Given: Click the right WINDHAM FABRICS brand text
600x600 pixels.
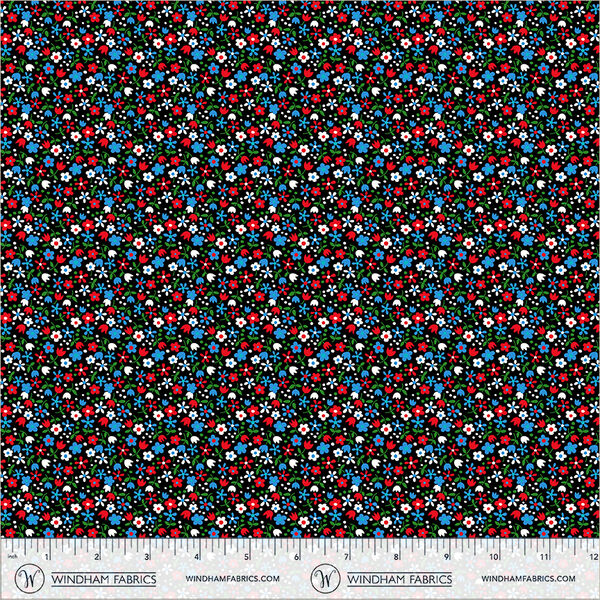Looking at the screenshot, I should (x=399, y=579).
